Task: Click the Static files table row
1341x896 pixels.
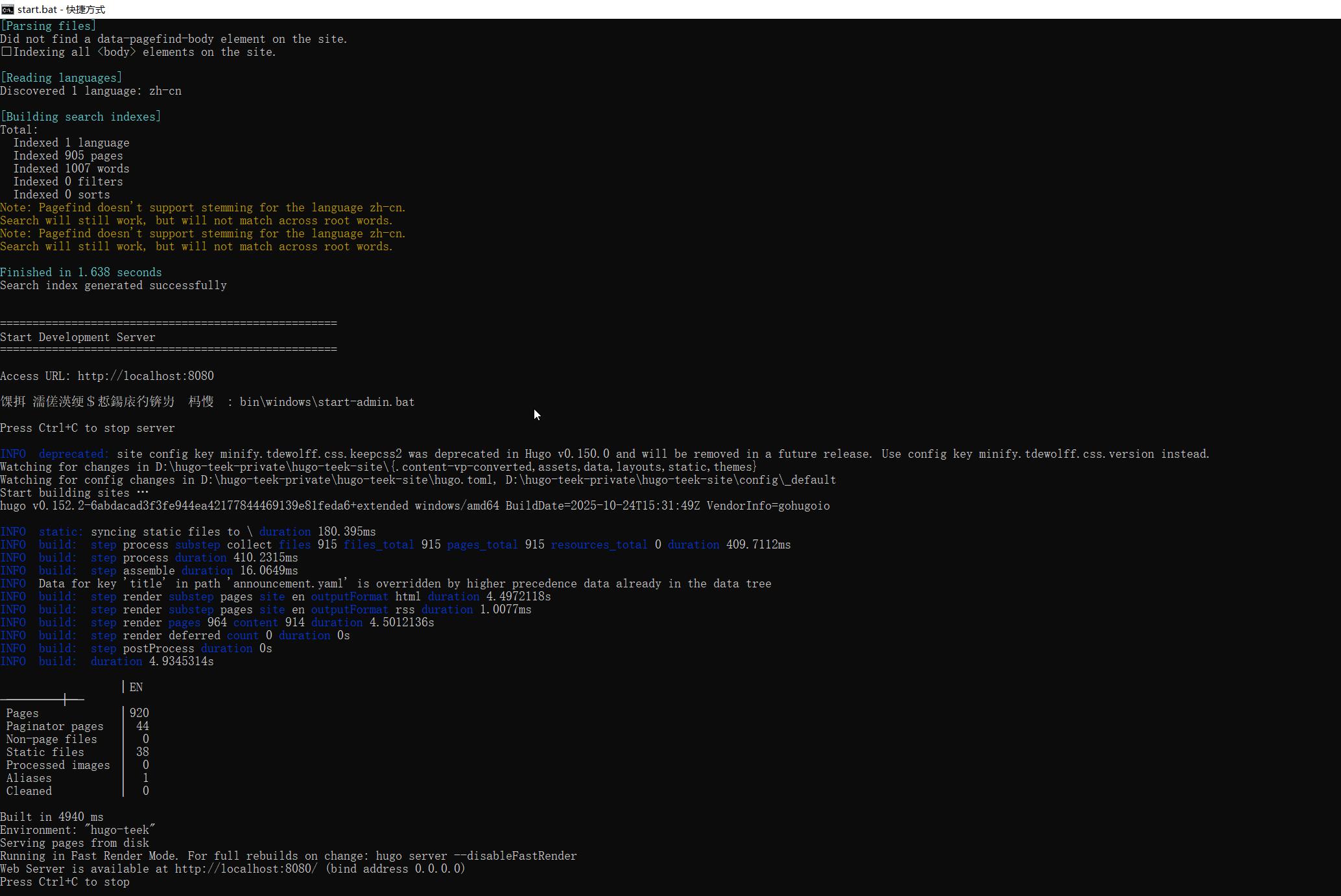Action: pyautogui.click(x=45, y=752)
